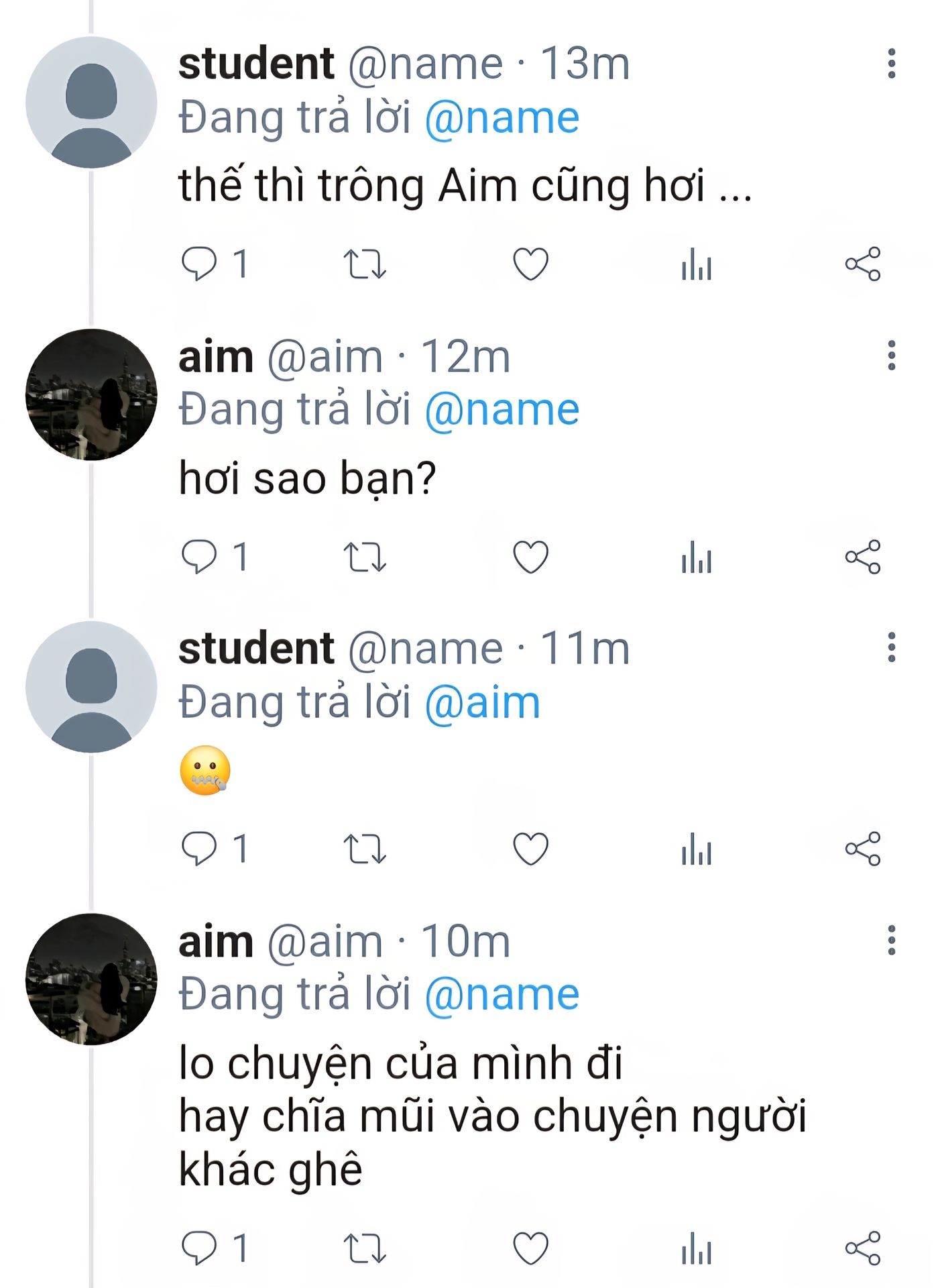
Task: Share aim's 10m reply
Action: click(863, 1248)
